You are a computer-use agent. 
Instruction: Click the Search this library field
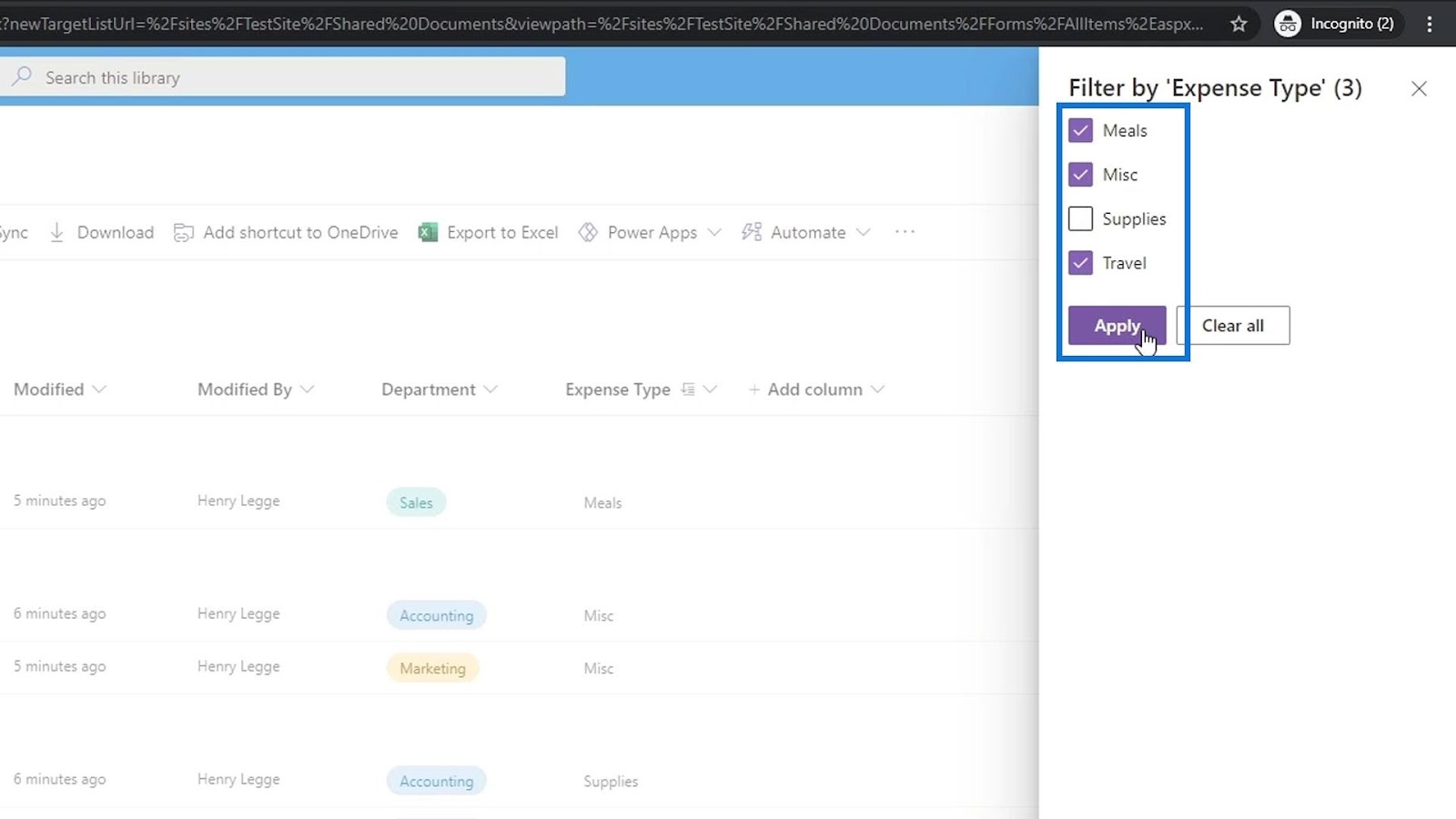282,77
